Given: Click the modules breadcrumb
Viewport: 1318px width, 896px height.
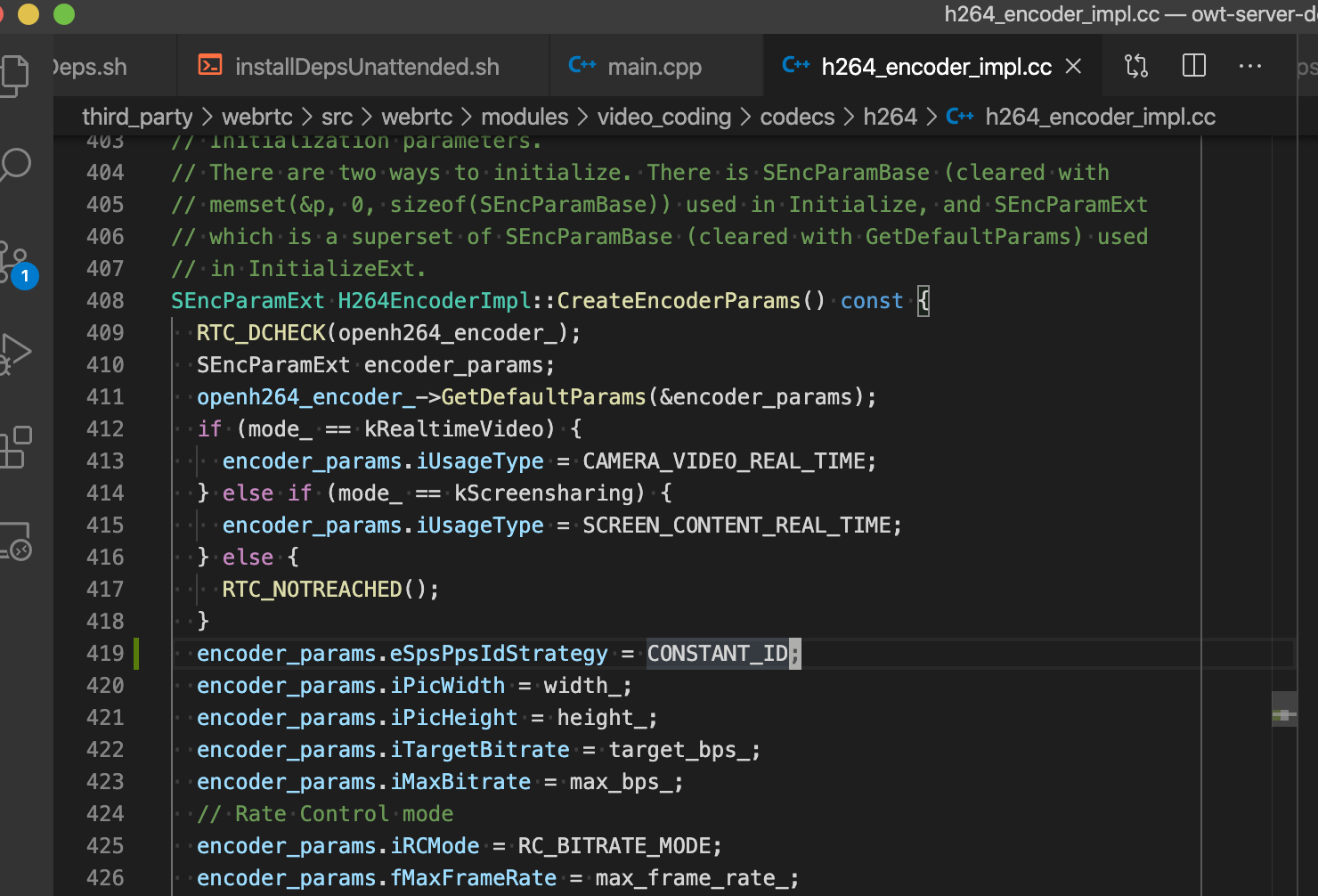Looking at the screenshot, I should 525,117.
